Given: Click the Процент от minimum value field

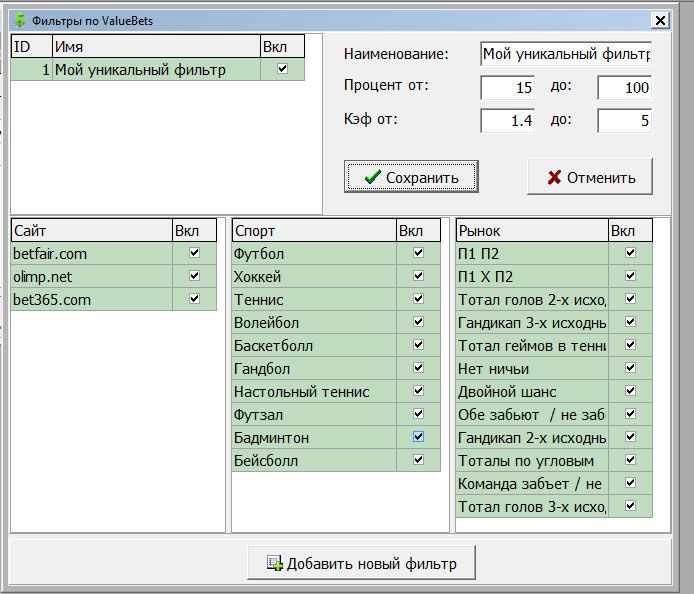Looking at the screenshot, I should pyautogui.click(x=508, y=88).
